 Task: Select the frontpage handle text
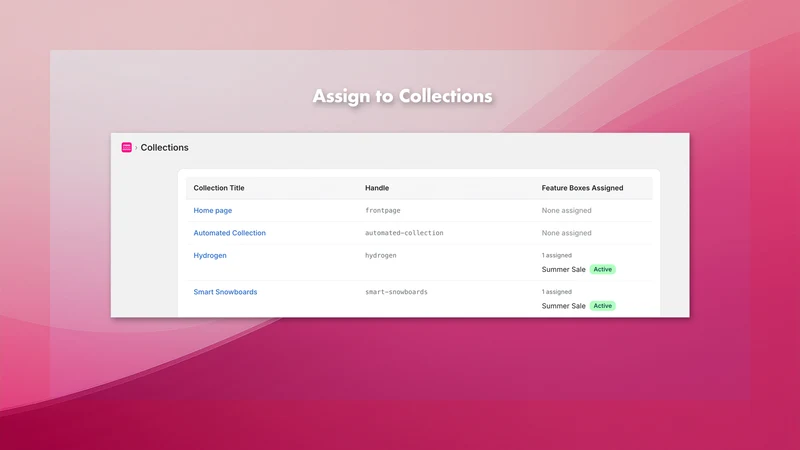(383, 210)
